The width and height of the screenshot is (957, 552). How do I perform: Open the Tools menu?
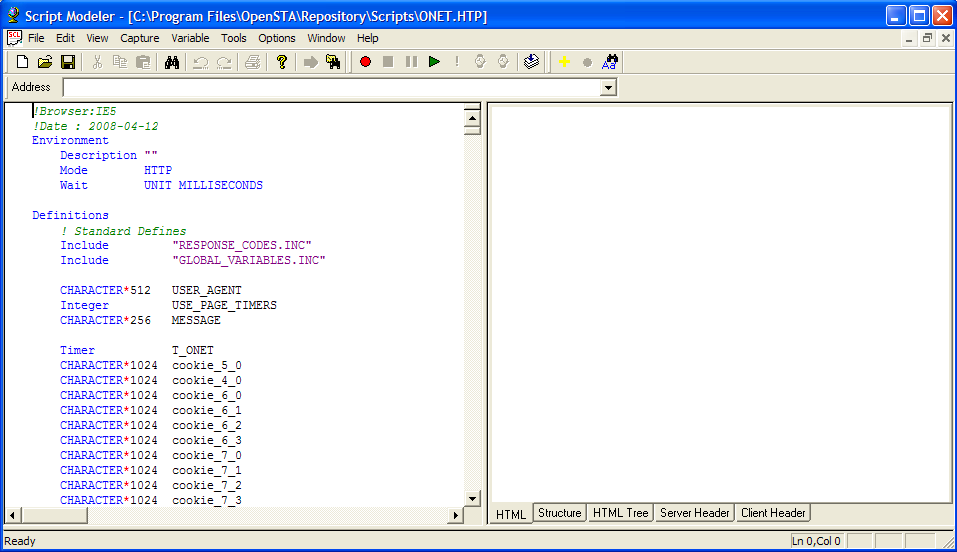[234, 38]
